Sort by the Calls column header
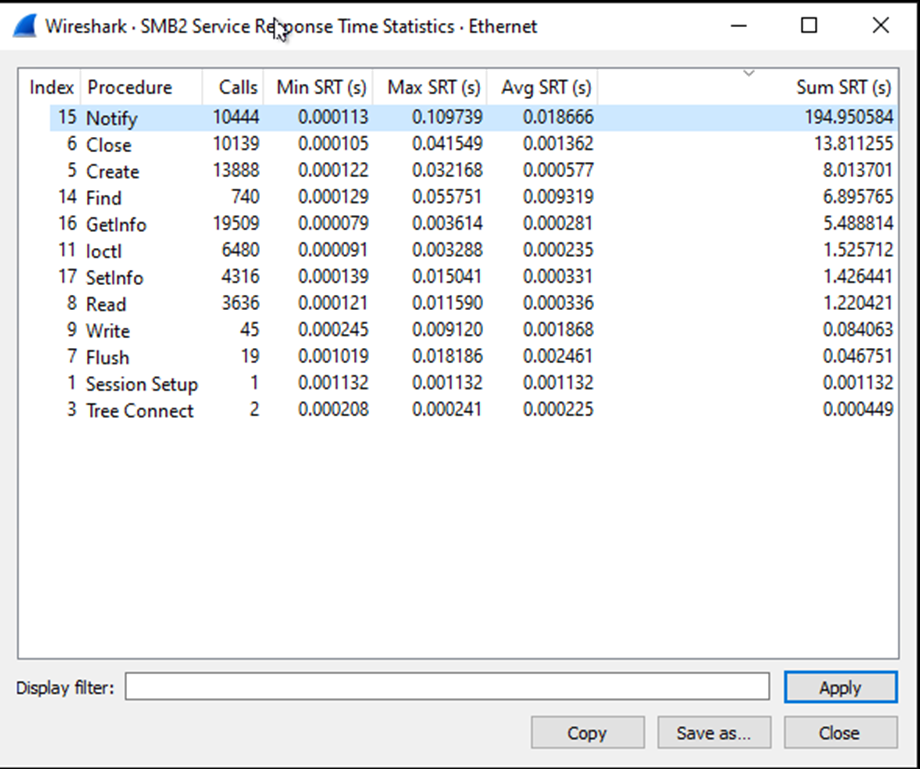The image size is (920, 769). (233, 87)
